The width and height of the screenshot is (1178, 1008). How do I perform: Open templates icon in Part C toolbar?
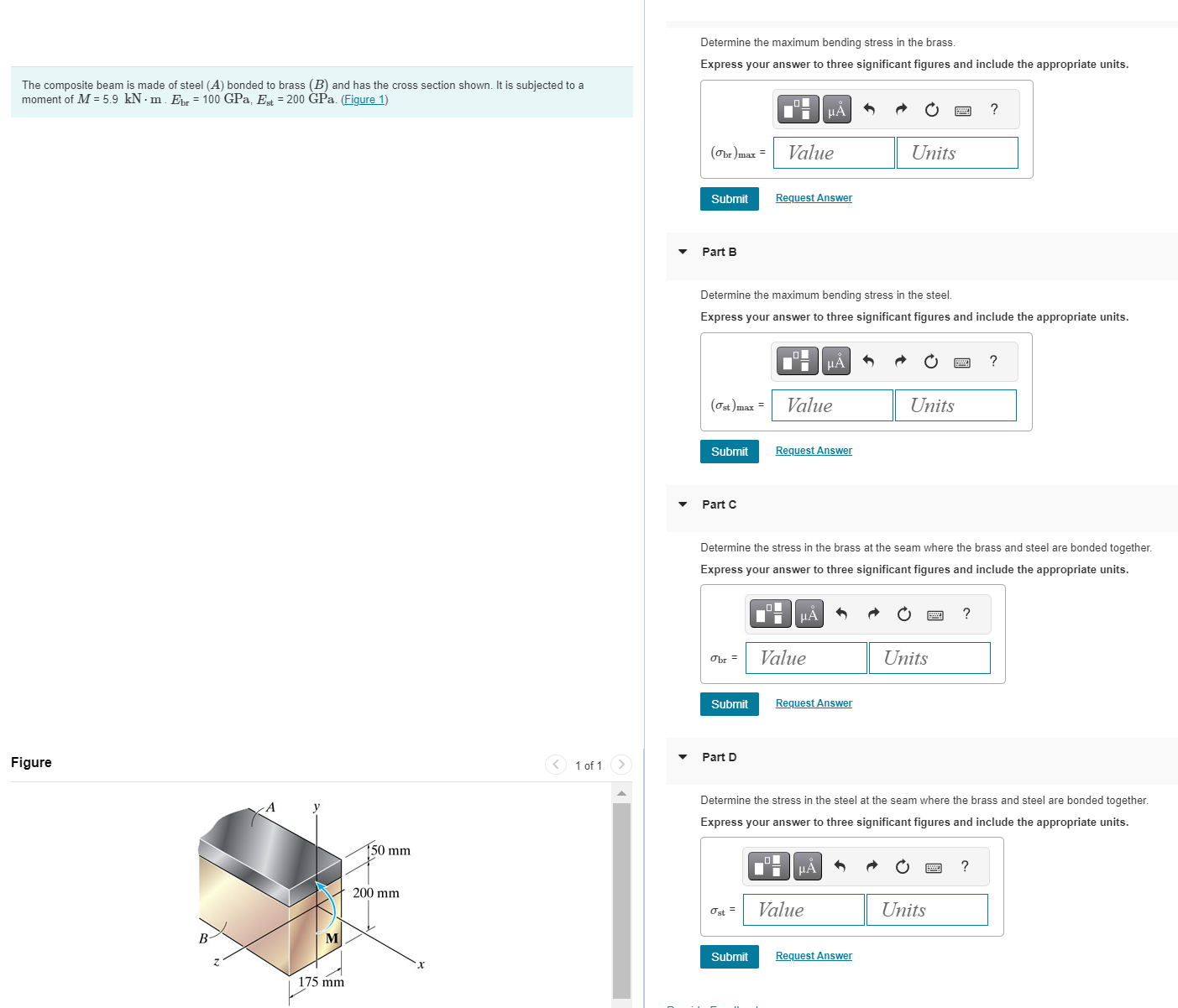click(x=771, y=614)
